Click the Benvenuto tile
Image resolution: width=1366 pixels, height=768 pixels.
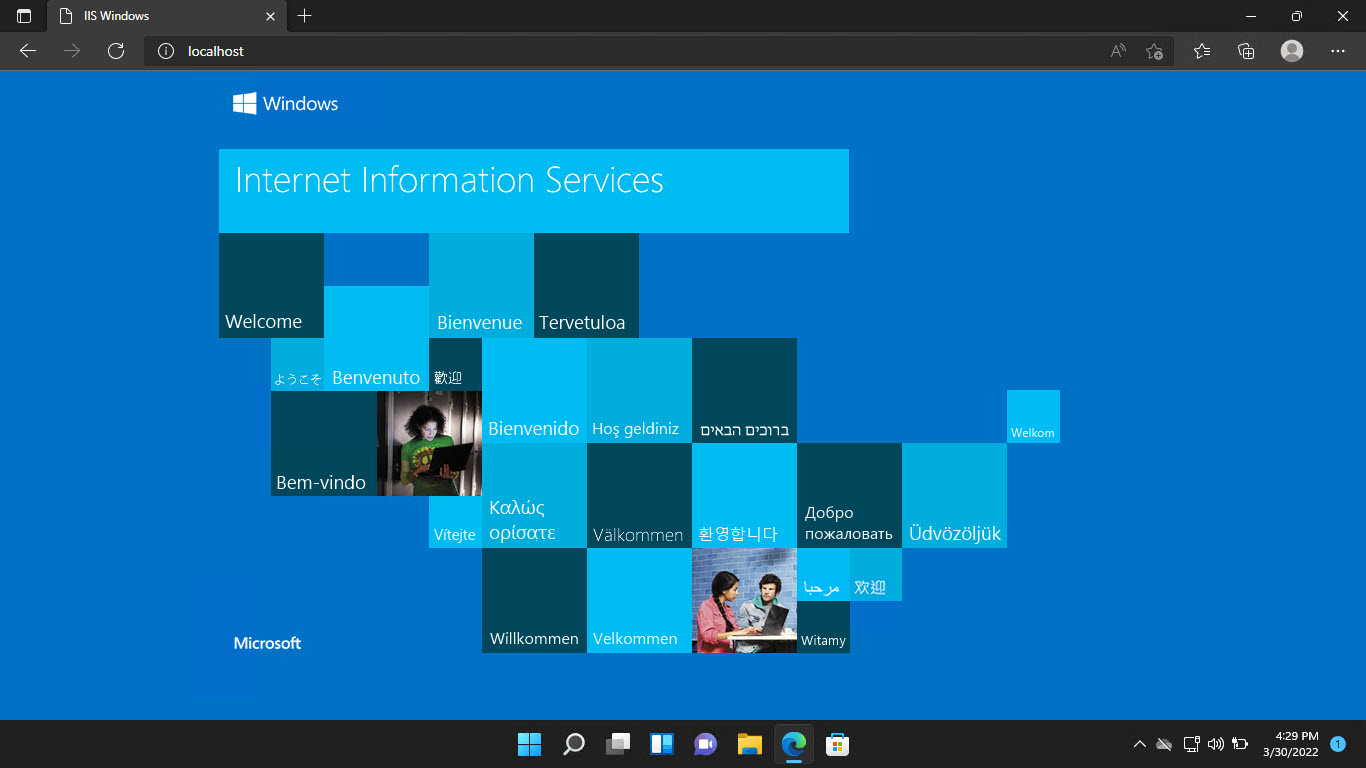(376, 338)
